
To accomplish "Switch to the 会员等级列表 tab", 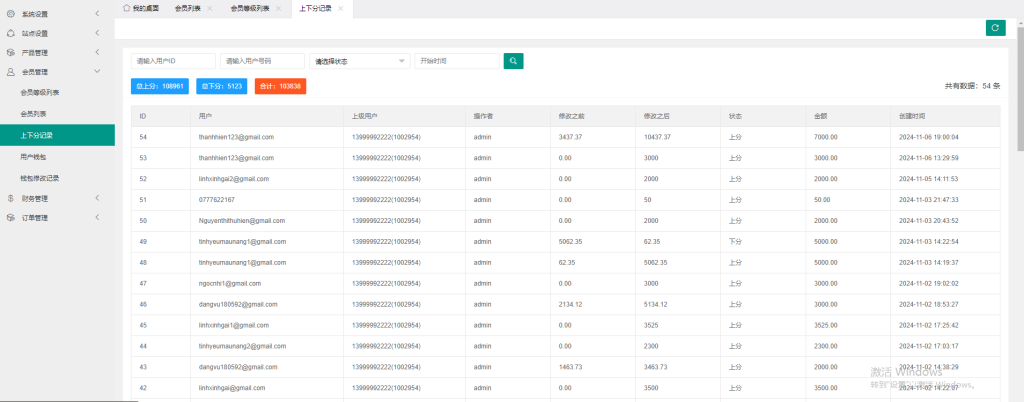I will tap(250, 8).
